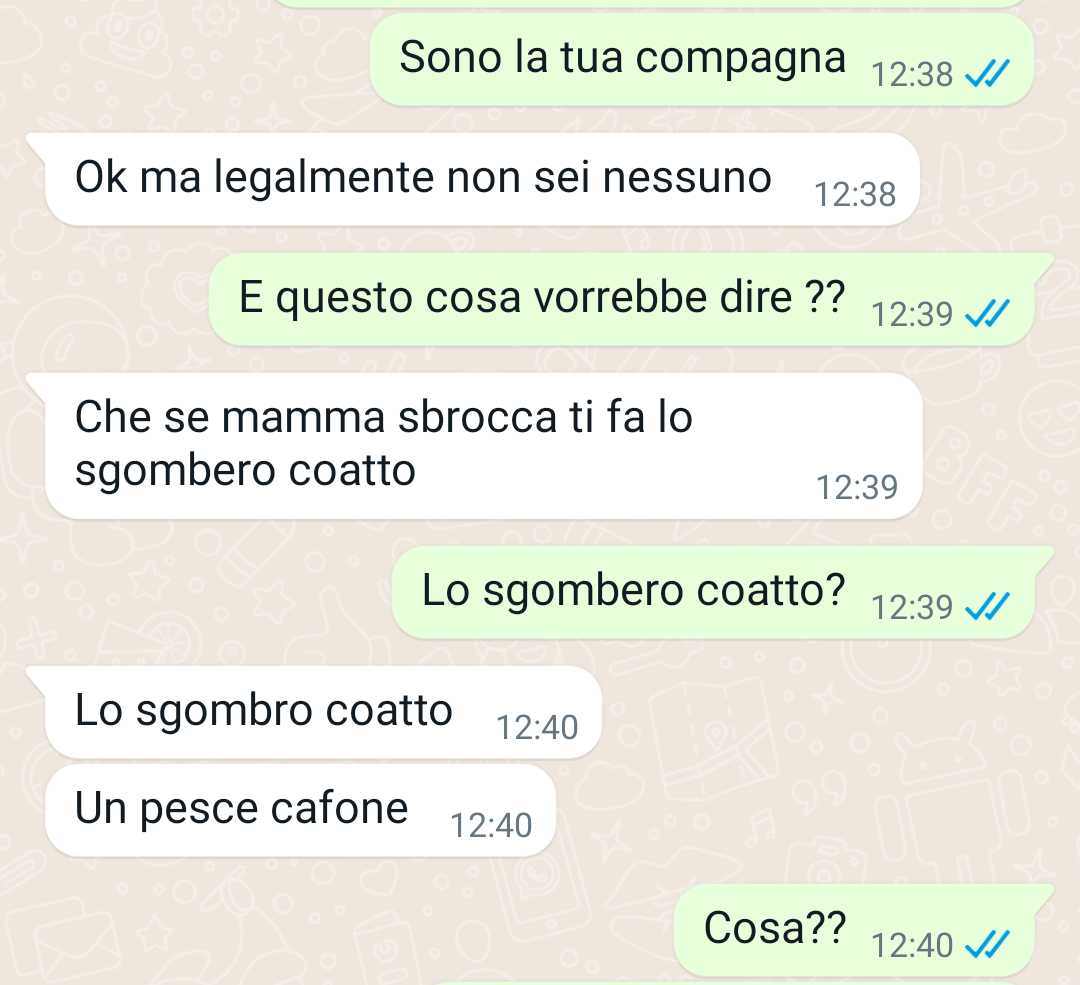The height and width of the screenshot is (985, 1080).
Task: Tap the 12:39 timestamp in the 'mamma sbrocca' bubble
Action: [857, 487]
